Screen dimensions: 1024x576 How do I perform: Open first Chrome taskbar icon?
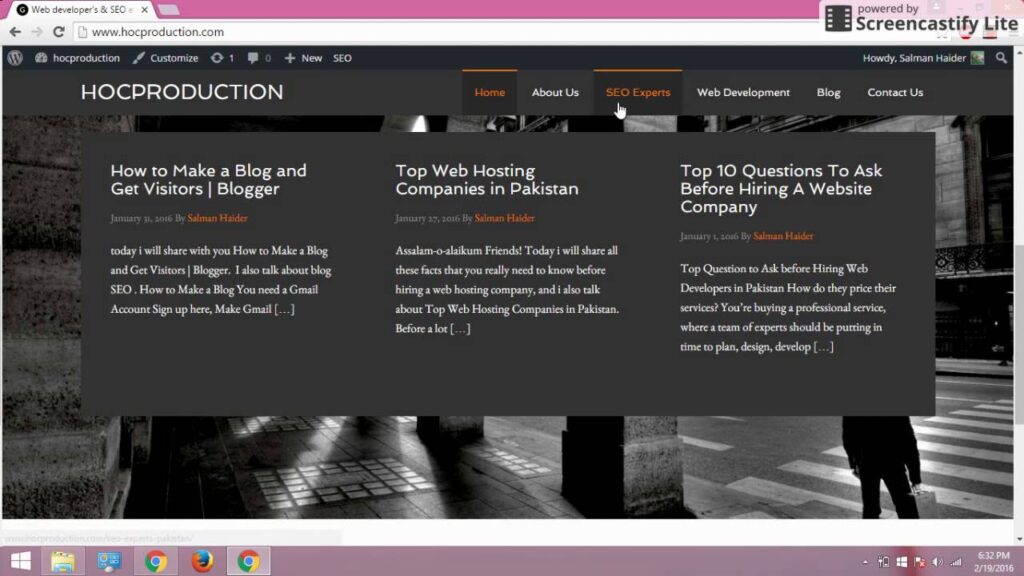tap(155, 561)
